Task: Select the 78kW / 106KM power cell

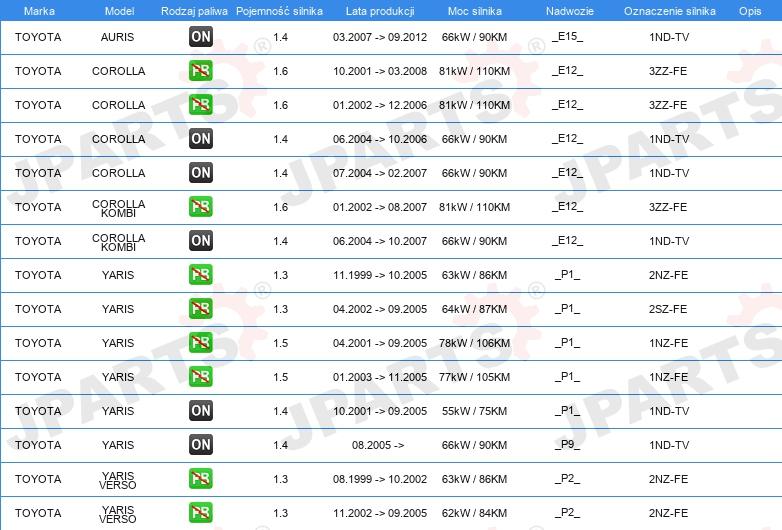Action: (474, 343)
